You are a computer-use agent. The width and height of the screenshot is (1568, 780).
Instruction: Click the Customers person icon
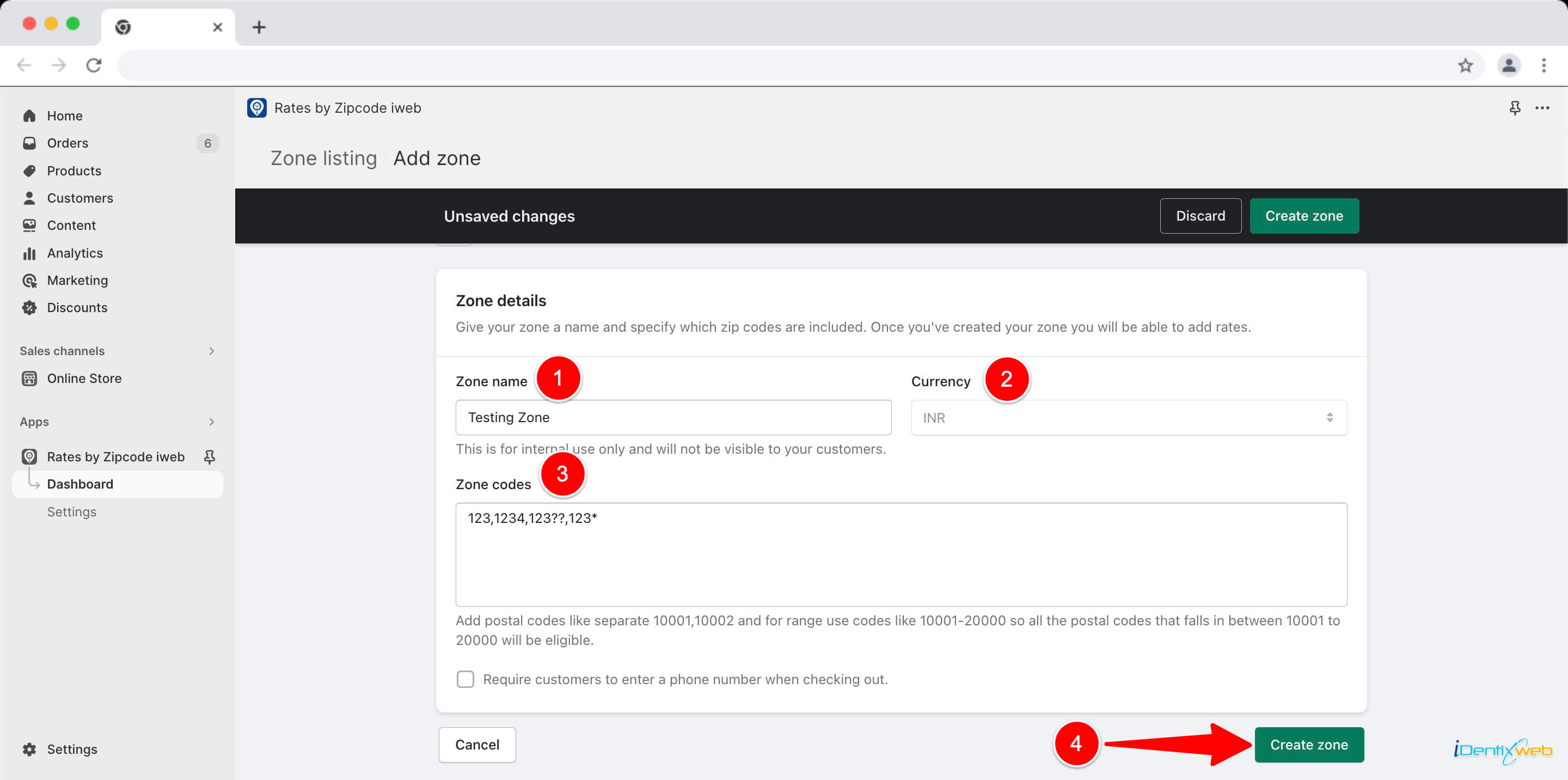point(29,198)
